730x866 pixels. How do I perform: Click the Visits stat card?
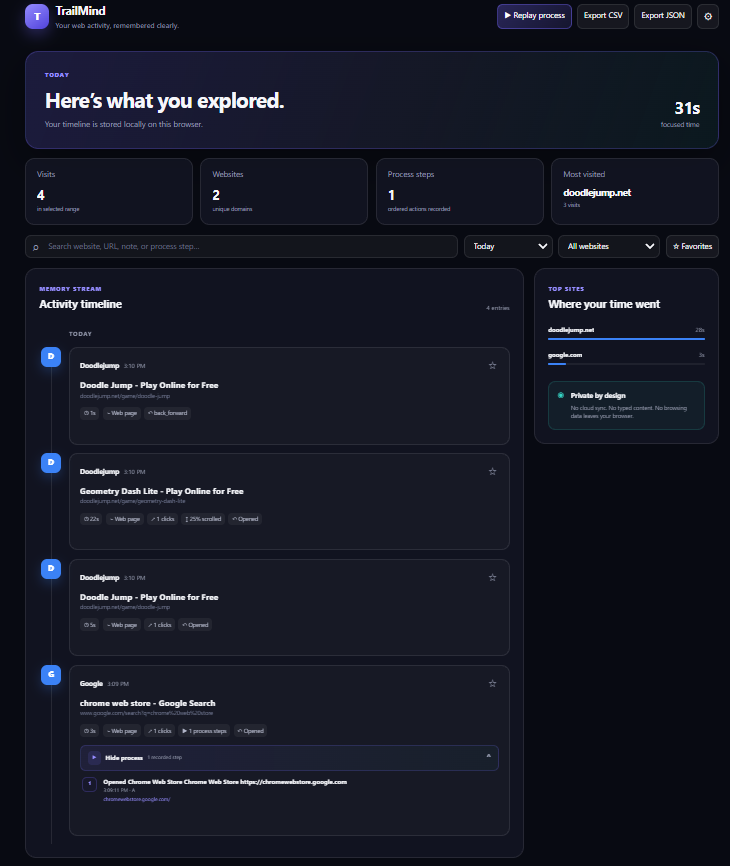point(109,192)
